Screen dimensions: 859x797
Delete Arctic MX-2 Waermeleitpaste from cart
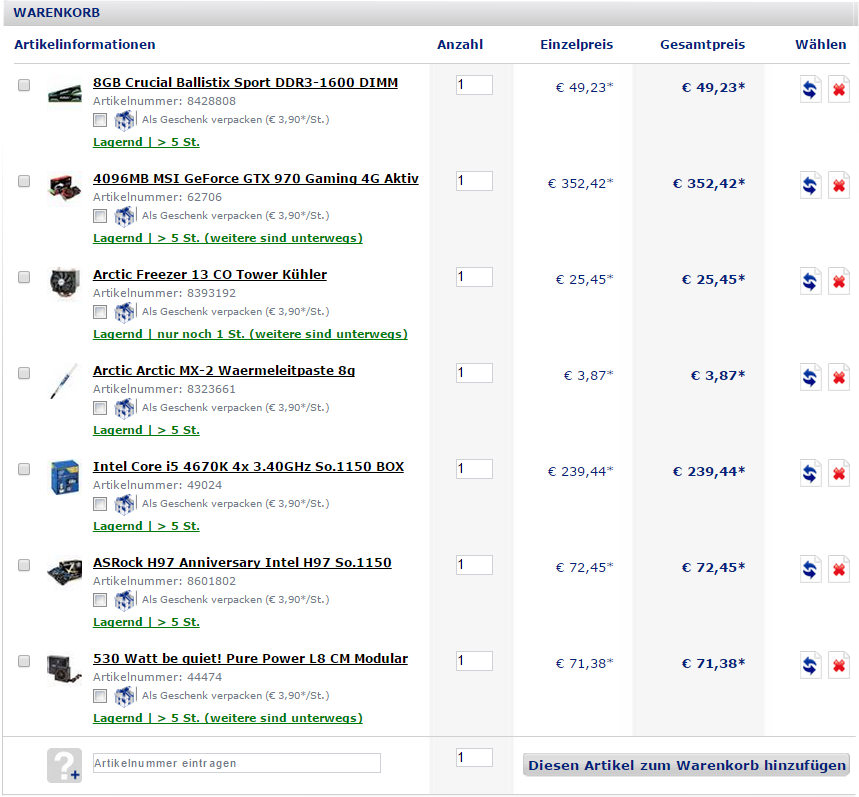(839, 377)
